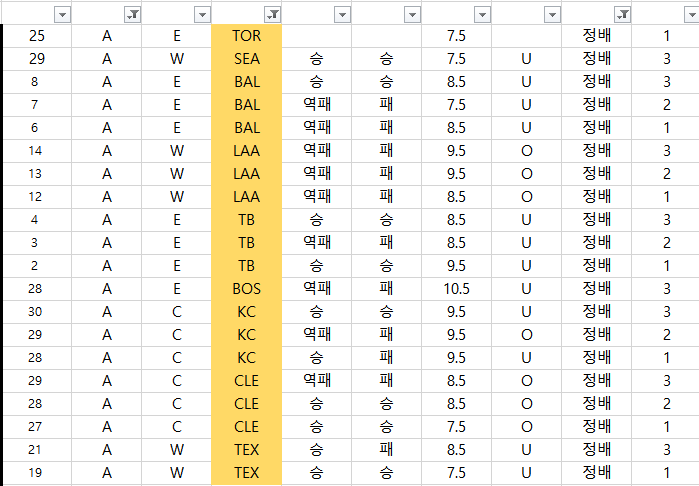Screen dimensions: 699x486
Task: Click the first-column cell with value 30
Action: coord(37,311)
